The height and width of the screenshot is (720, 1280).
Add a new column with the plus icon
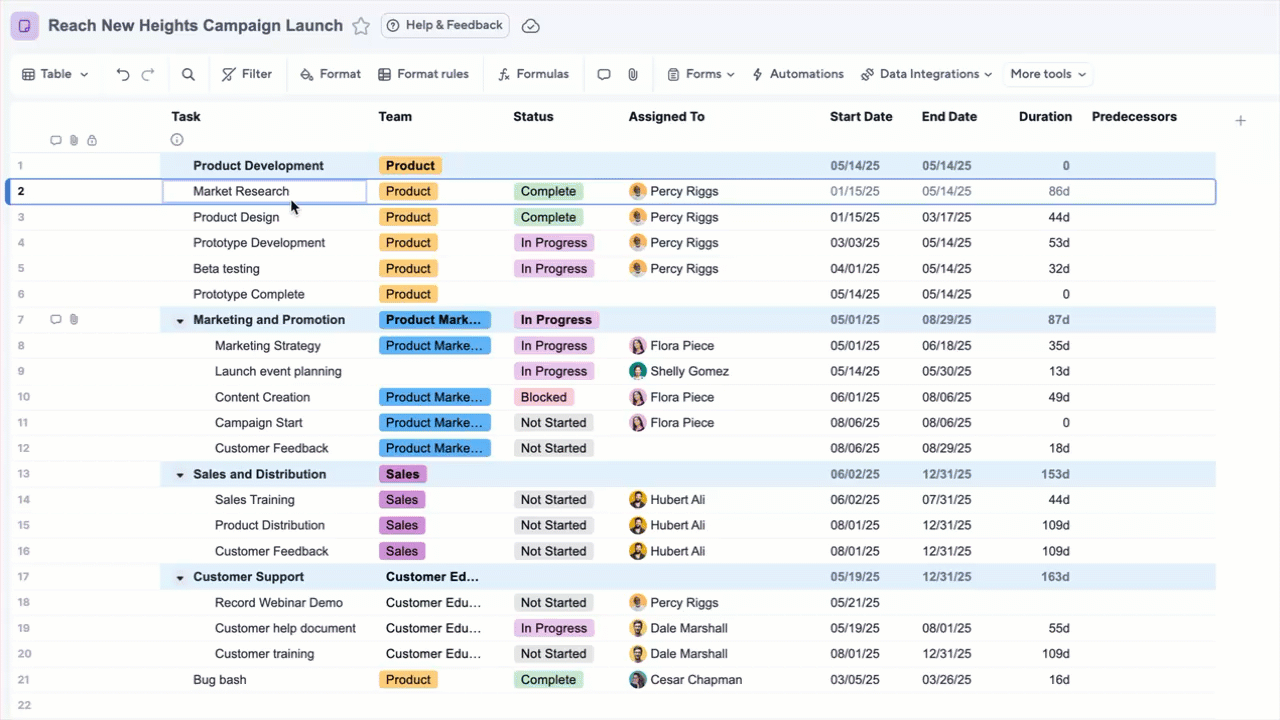click(1240, 120)
